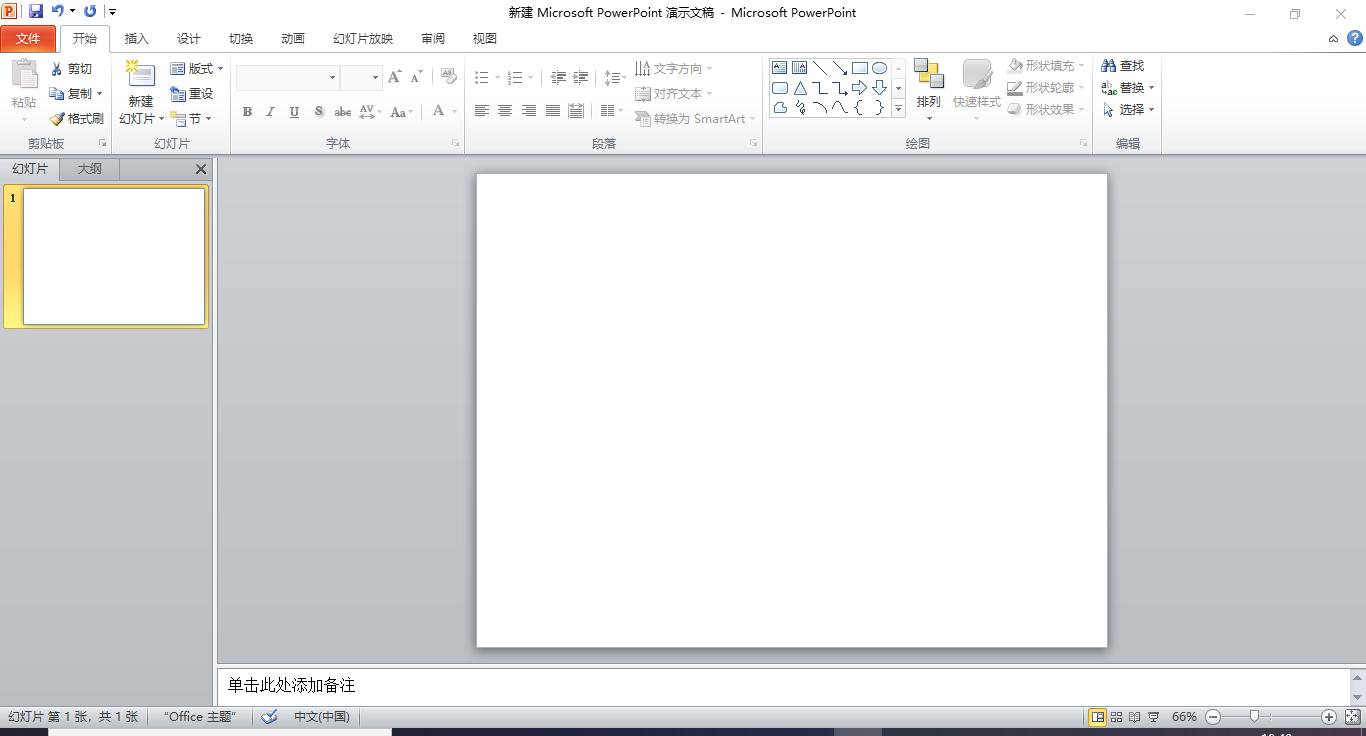Screen dimensions: 1366x736
Task: Select the rectangle shape in shapes gallery
Action: [859, 68]
